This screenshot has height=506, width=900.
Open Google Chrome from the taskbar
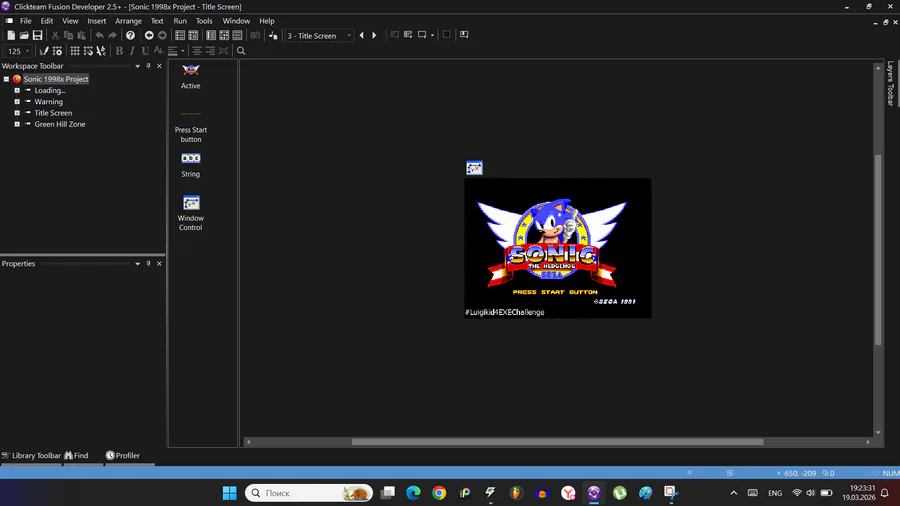click(439, 493)
